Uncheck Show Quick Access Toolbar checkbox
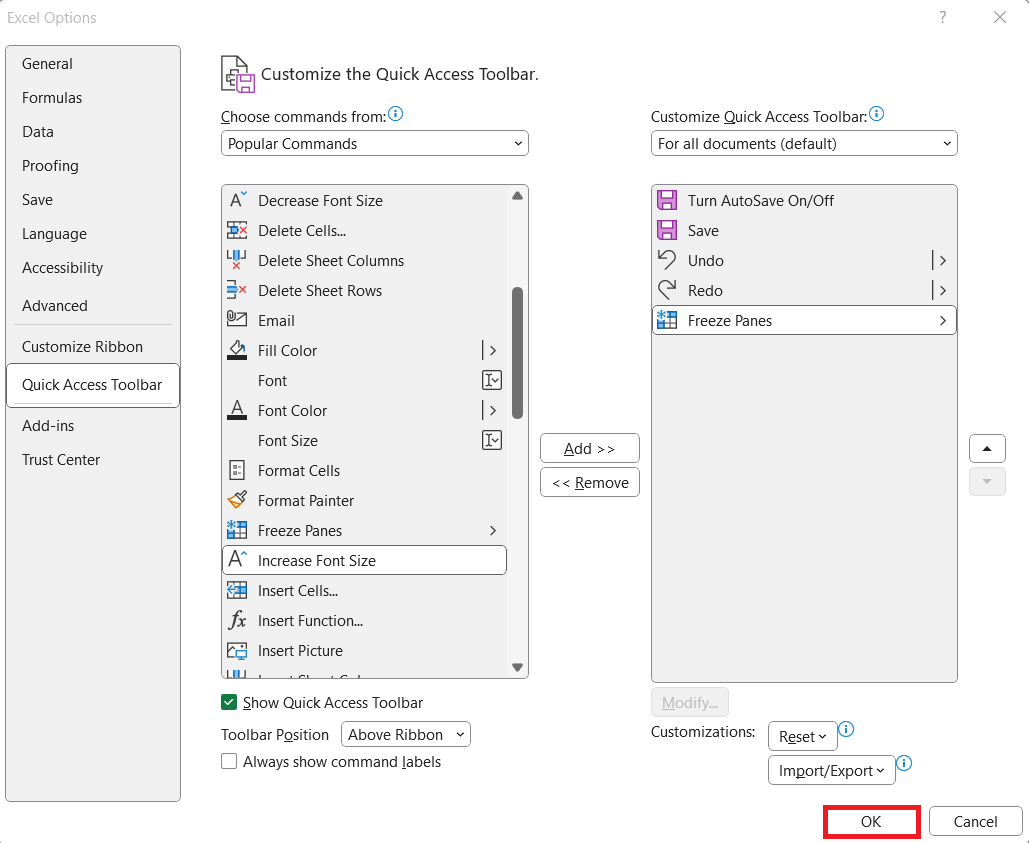The height and width of the screenshot is (843, 1029). coord(229,703)
